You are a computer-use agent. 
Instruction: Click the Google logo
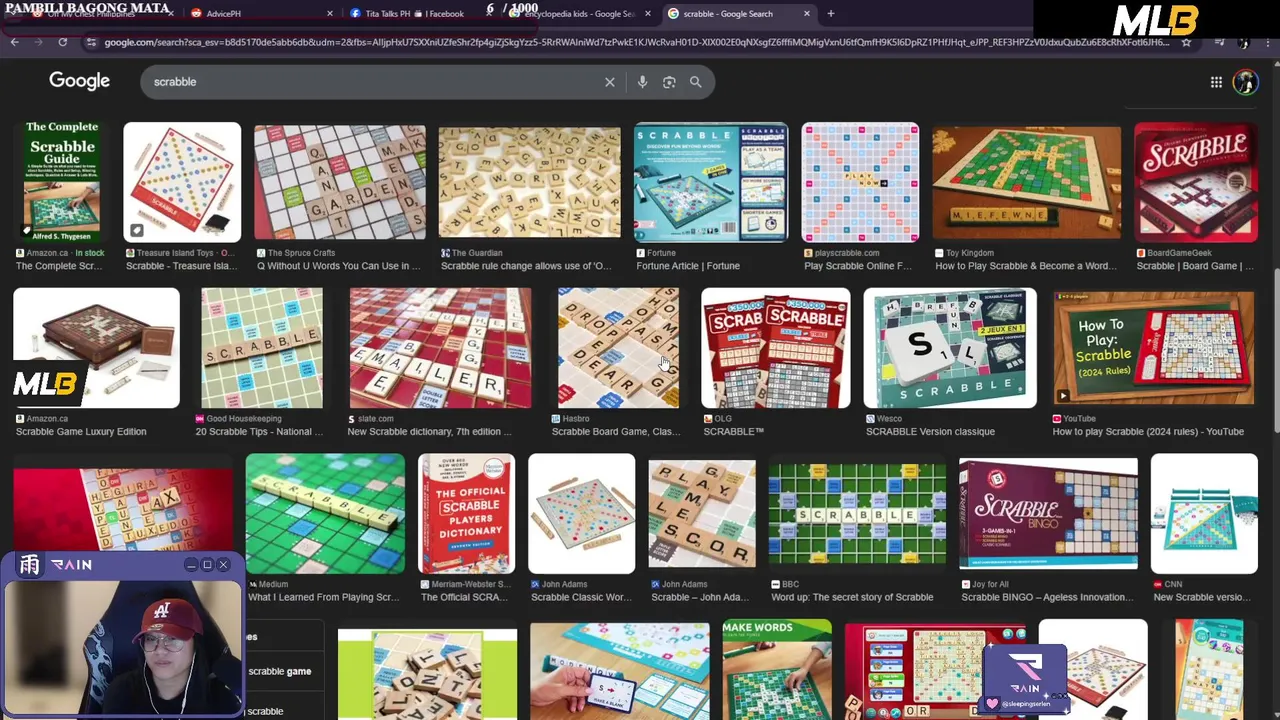(79, 81)
